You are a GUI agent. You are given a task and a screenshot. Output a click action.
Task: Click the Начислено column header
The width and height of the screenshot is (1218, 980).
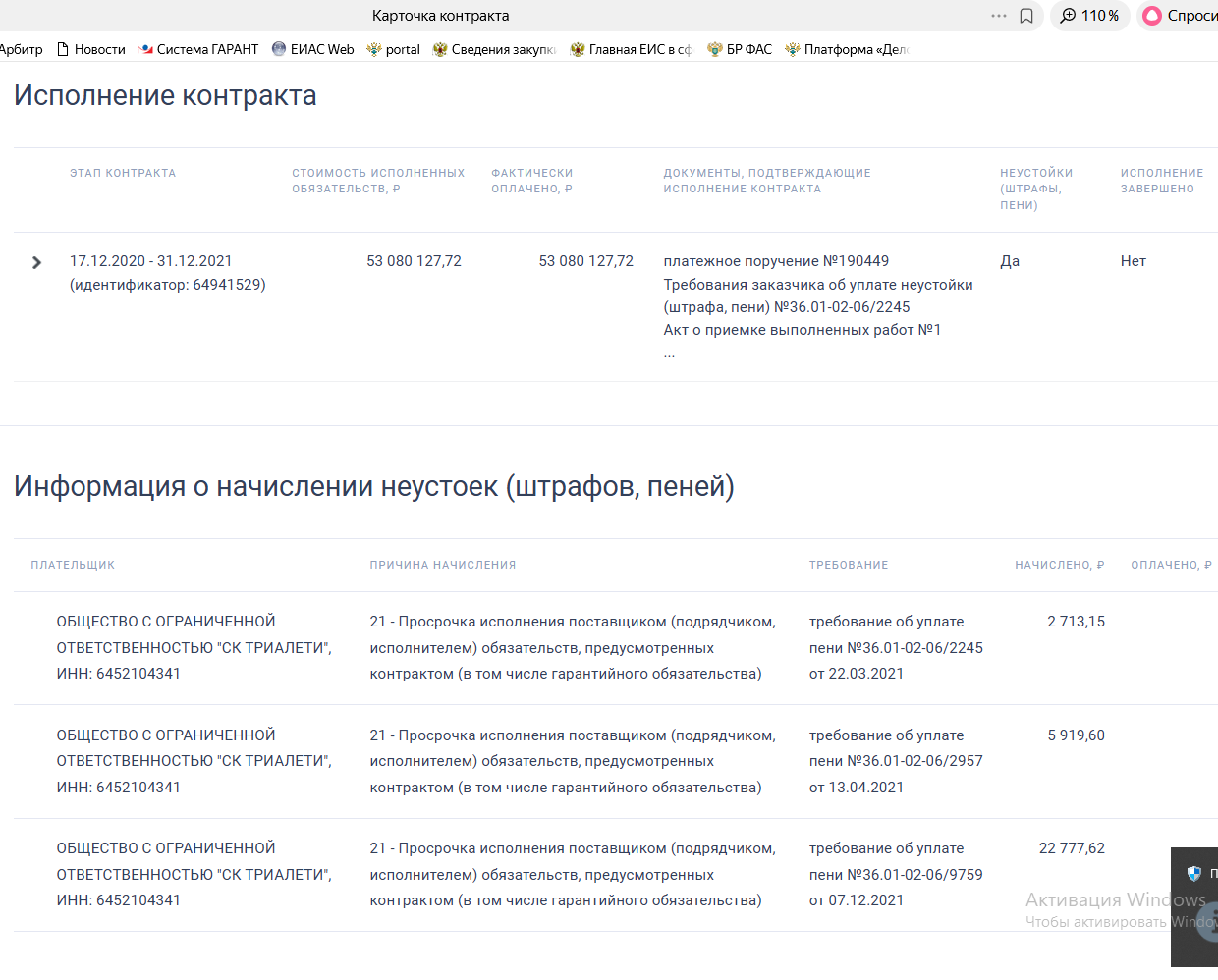pos(1060,565)
